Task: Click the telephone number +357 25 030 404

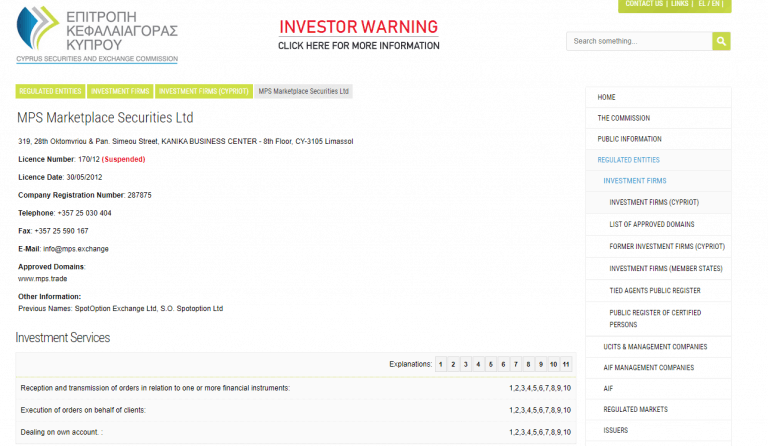Action: click(x=85, y=213)
